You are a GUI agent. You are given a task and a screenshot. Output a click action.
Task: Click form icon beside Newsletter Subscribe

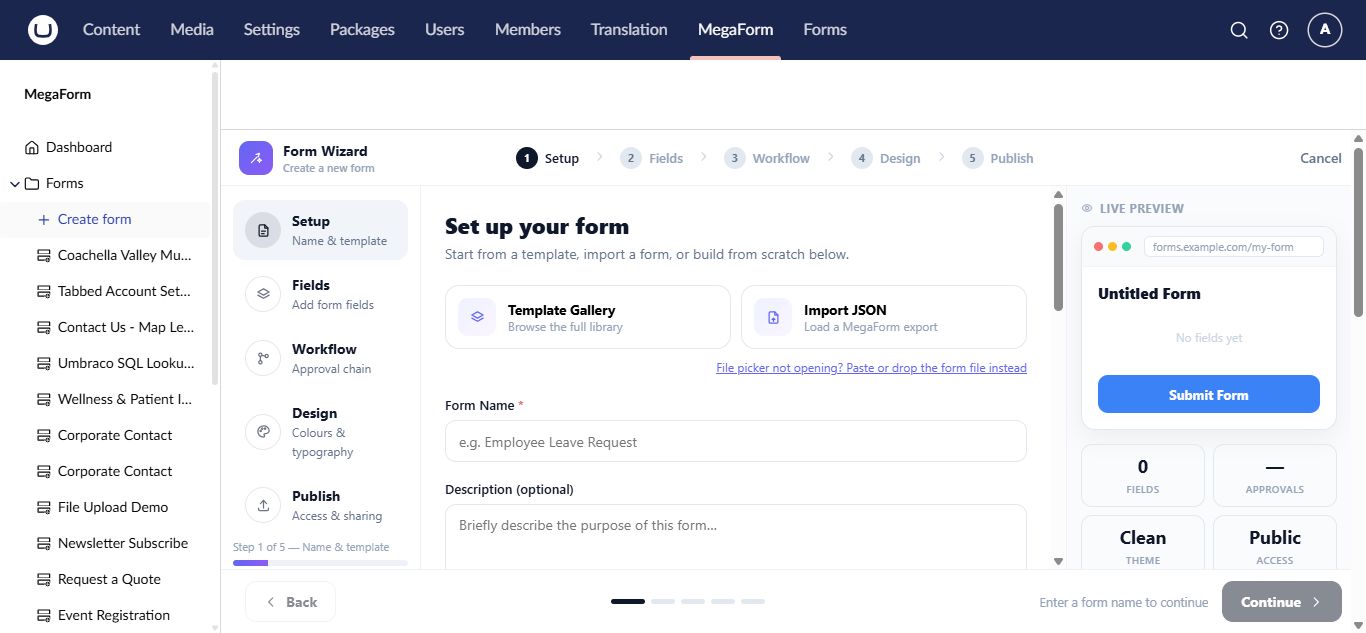tap(43, 543)
